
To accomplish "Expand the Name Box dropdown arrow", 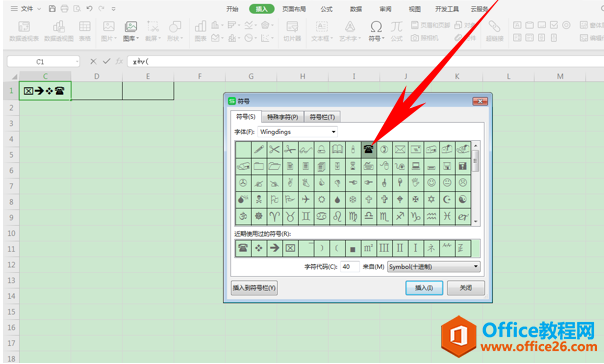I will (77, 62).
